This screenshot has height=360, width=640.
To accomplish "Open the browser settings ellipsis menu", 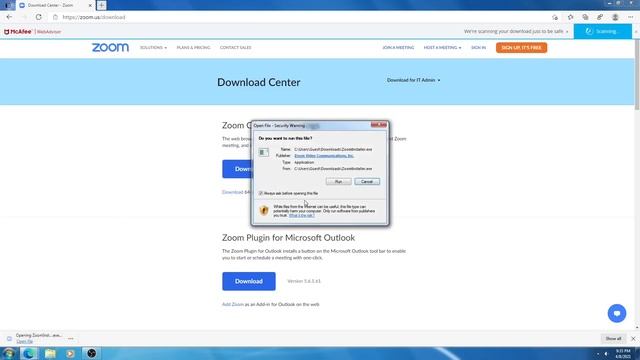I will [x=630, y=17].
